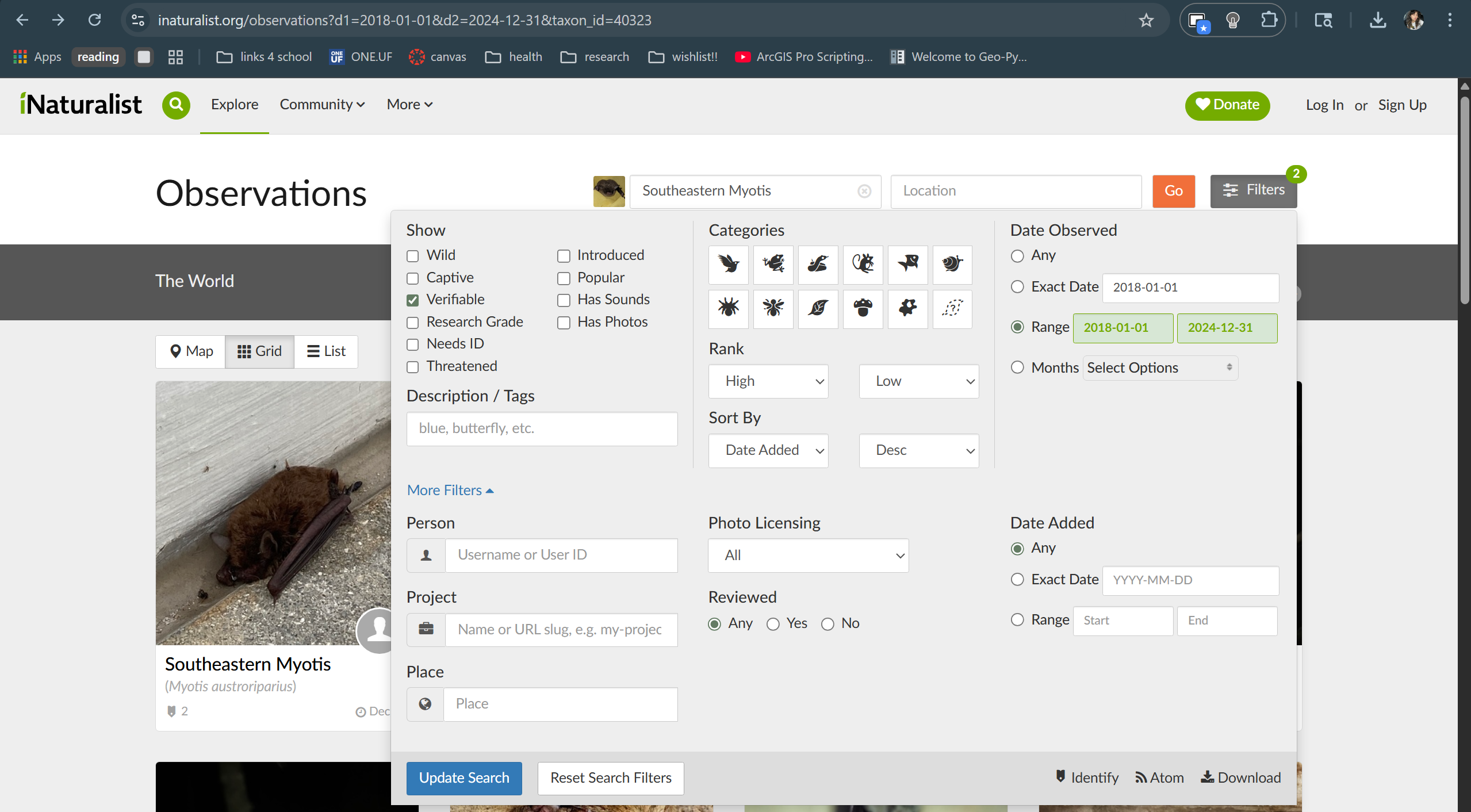Screen dimensions: 1471x812
Task: Open the Rank High dropdown
Action: pyautogui.click(x=768, y=381)
